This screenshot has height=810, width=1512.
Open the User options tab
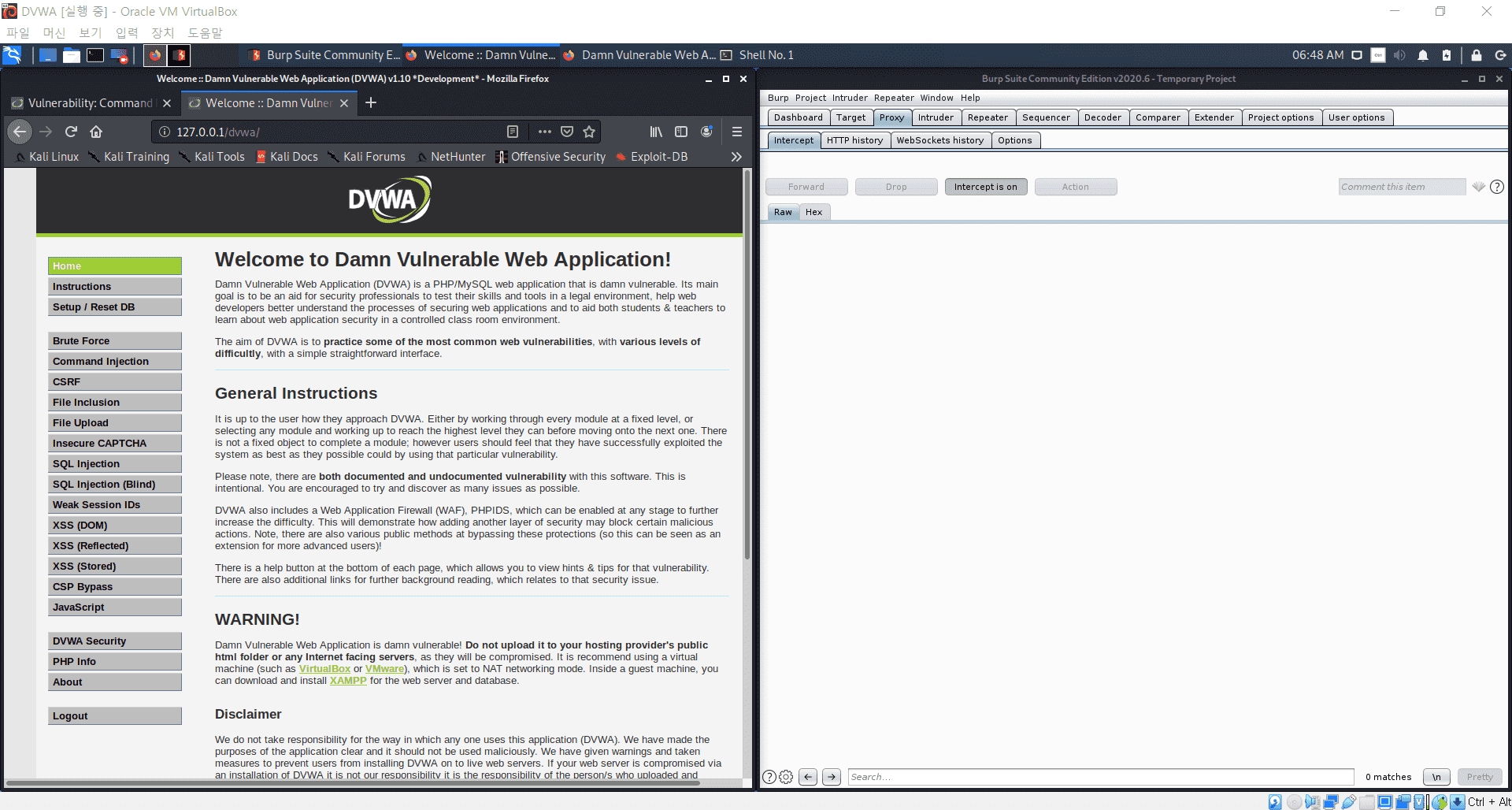(1356, 117)
